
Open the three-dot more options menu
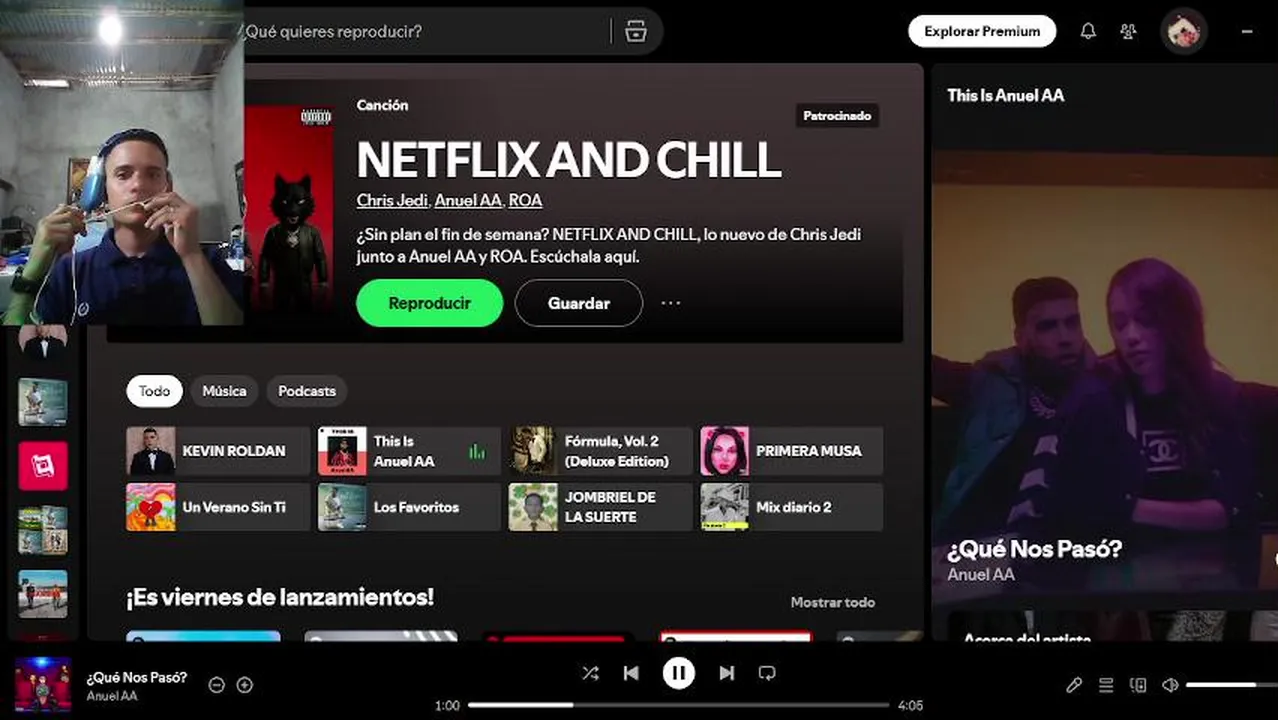[x=671, y=303]
